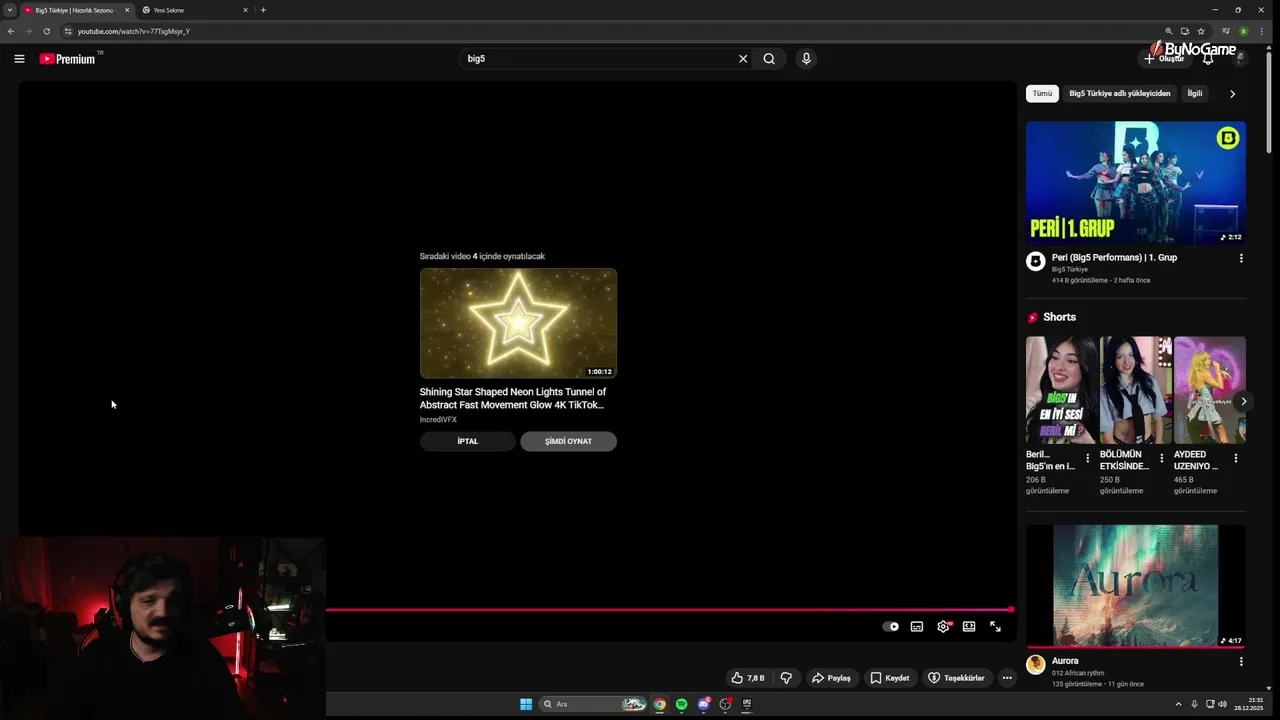Open BÖLÜMÜN ETKİSİNDE short thumbnail
Viewport: 1280px width, 720px height.
click(1135, 390)
